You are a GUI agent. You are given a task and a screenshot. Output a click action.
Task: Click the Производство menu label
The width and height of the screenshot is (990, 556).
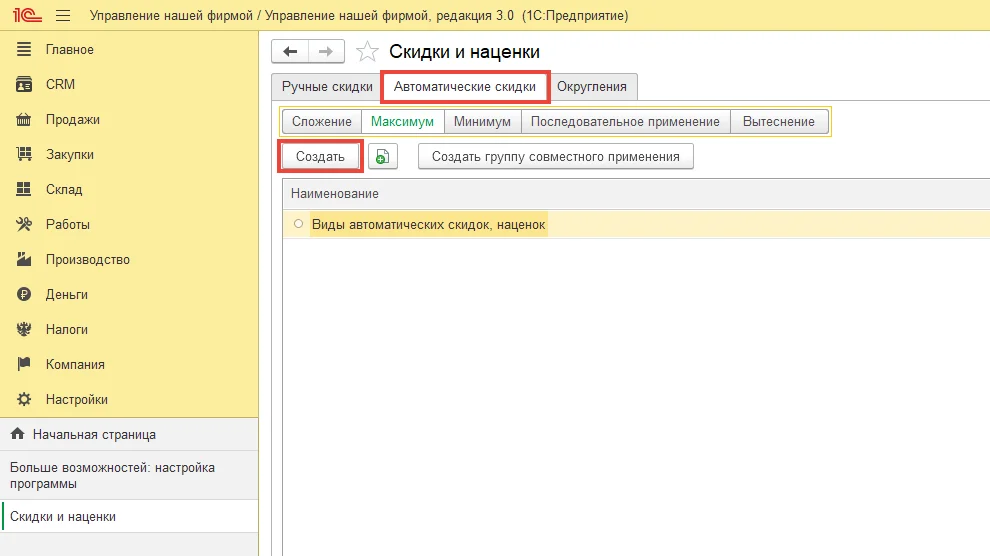tap(88, 259)
